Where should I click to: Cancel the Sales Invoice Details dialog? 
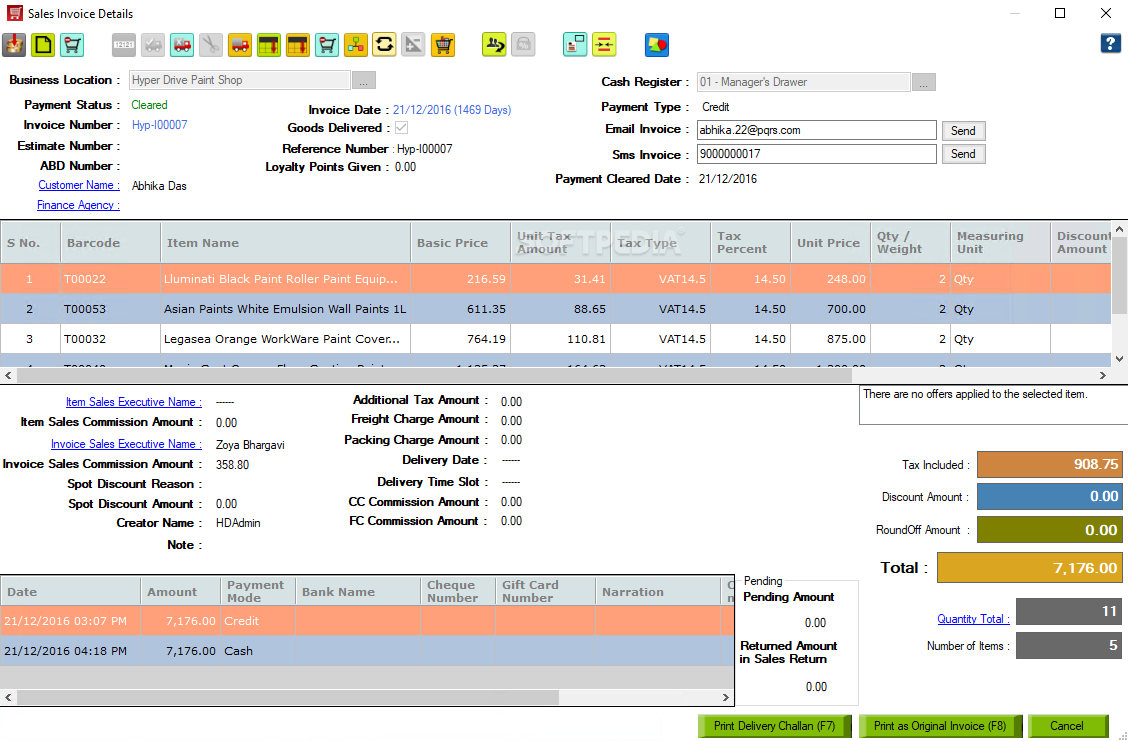[x=1067, y=726]
